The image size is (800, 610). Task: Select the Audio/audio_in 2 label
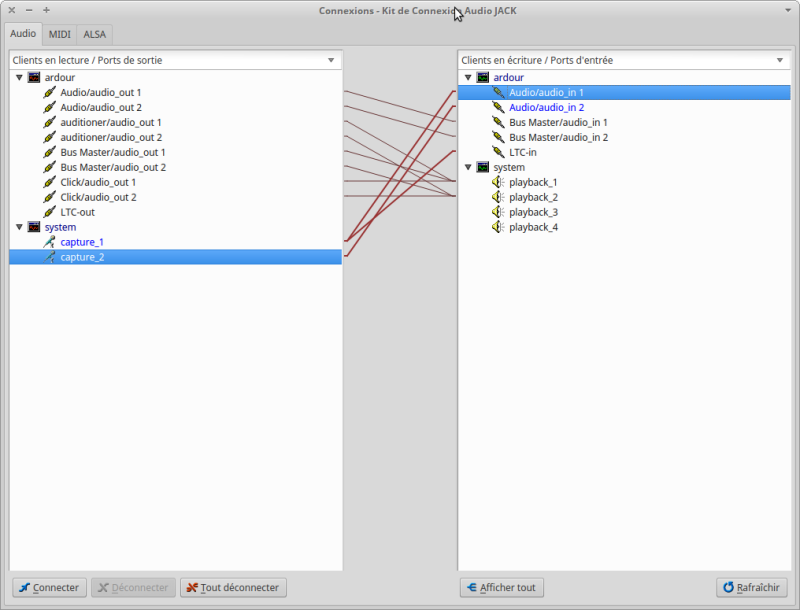coord(546,108)
